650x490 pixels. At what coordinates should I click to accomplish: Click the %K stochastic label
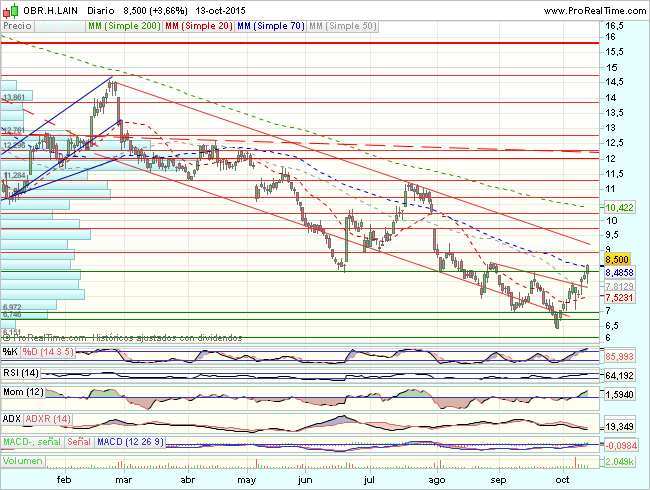(10, 351)
